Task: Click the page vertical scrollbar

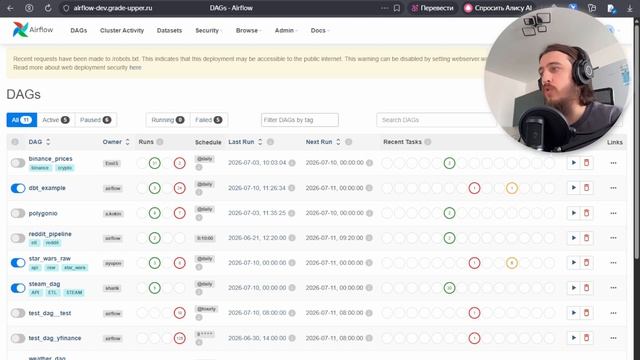Action: pyautogui.click(x=637, y=143)
